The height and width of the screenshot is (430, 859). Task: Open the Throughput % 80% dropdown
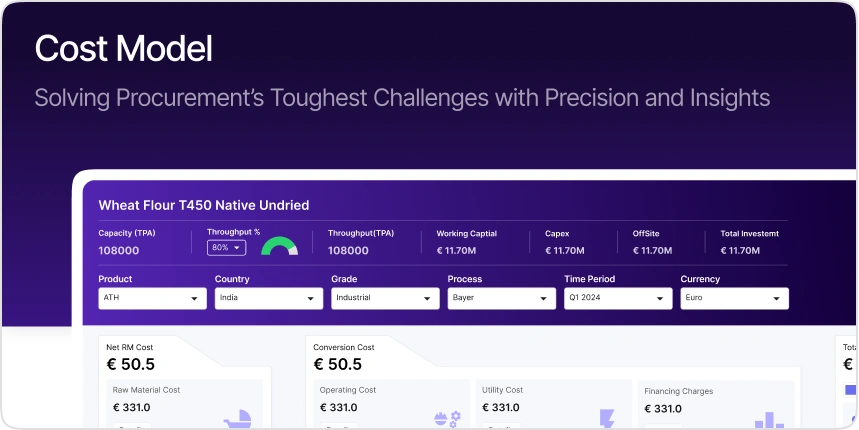(226, 247)
